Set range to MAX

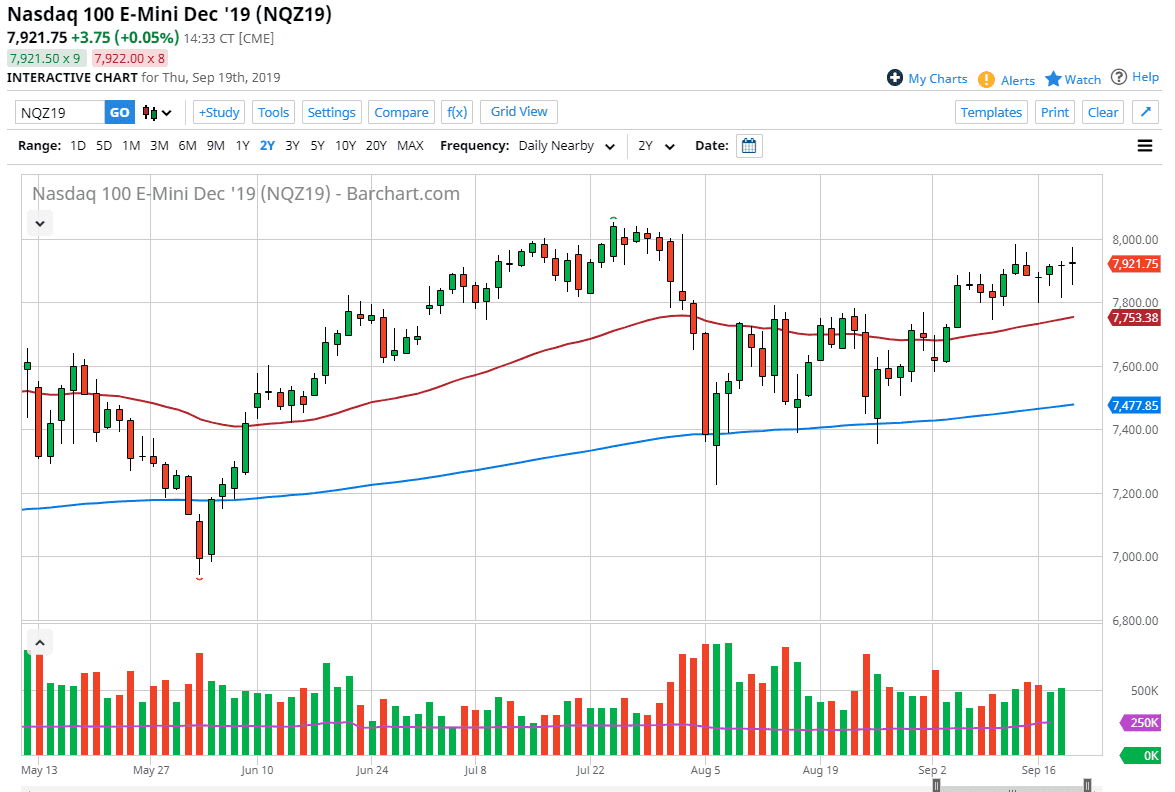[x=410, y=146]
